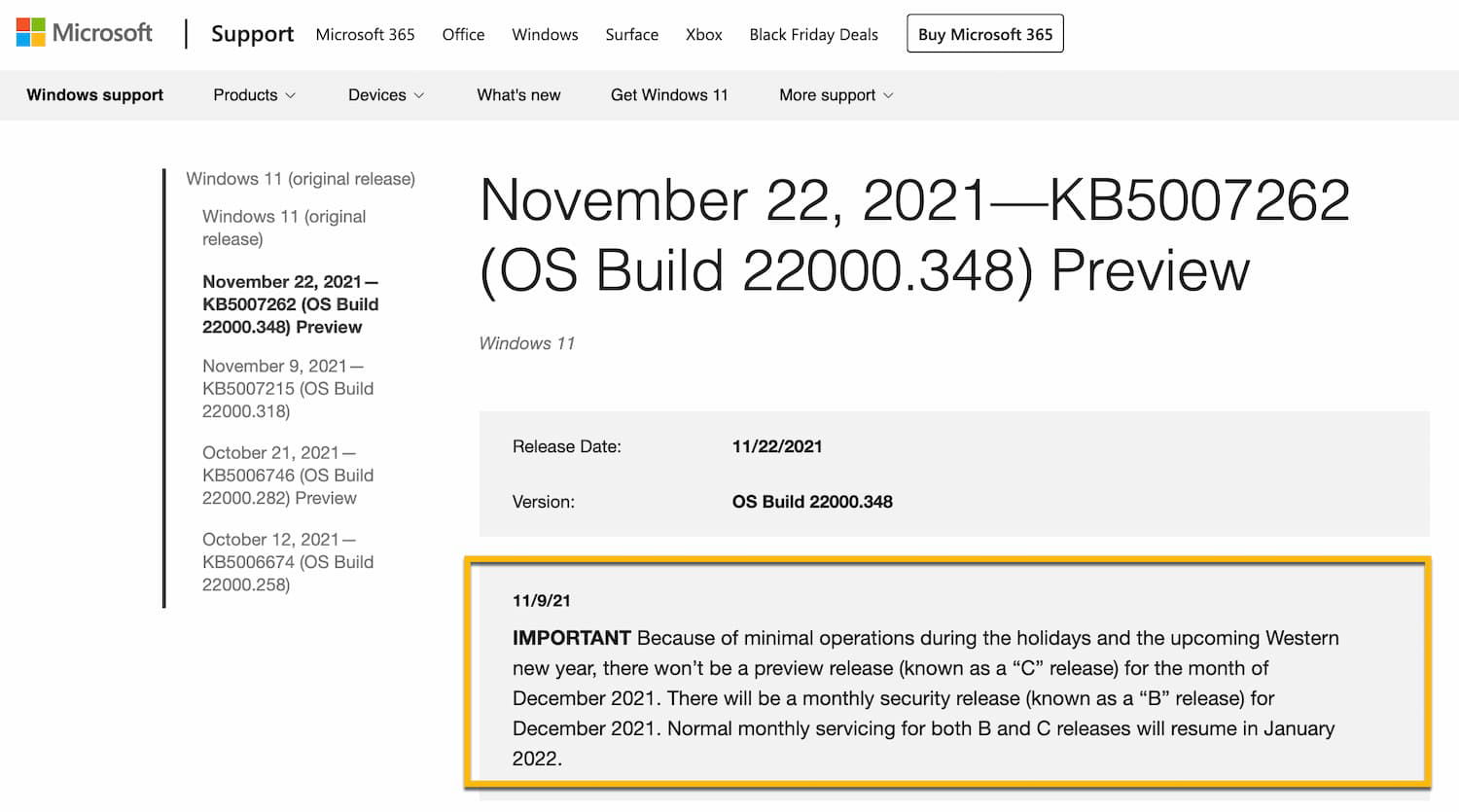This screenshot has width=1459, height=812.
Task: Open the What's new page
Action: 518,95
